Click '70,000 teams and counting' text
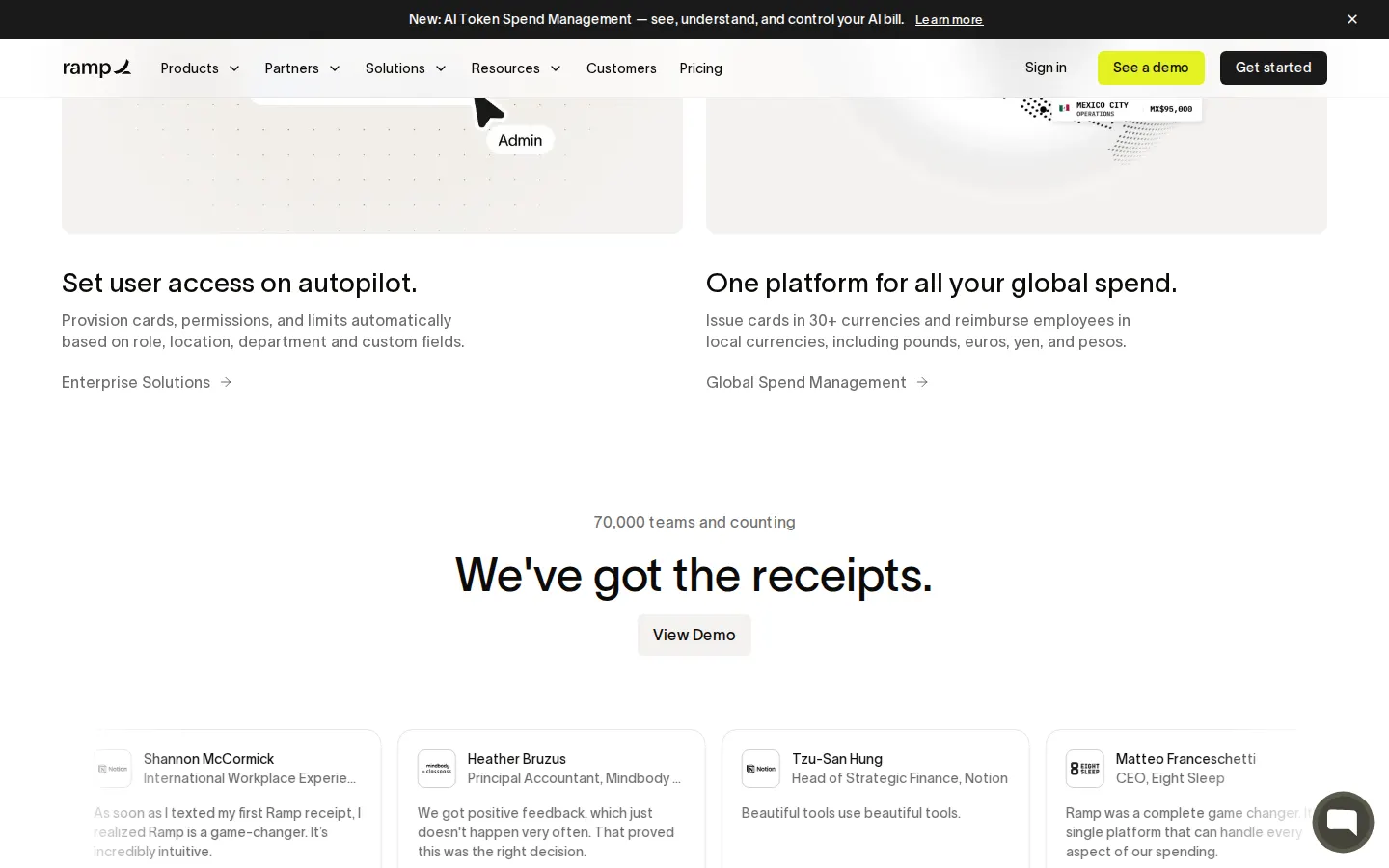Screen dimensions: 1389x868 [x=694, y=522]
